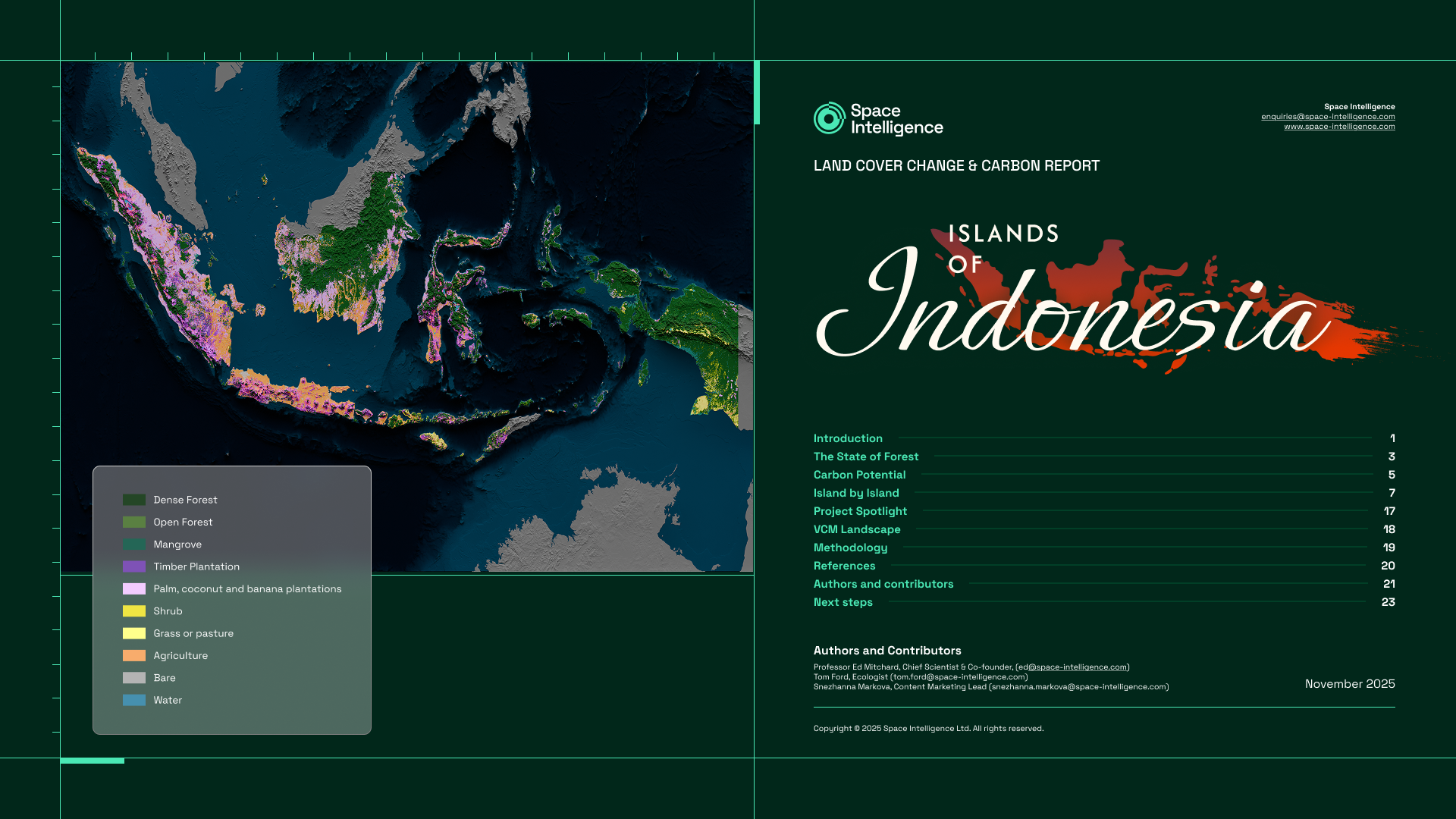The image size is (1456, 819).
Task: Open the www.space-intelligence.com website link
Action: pos(1338,127)
